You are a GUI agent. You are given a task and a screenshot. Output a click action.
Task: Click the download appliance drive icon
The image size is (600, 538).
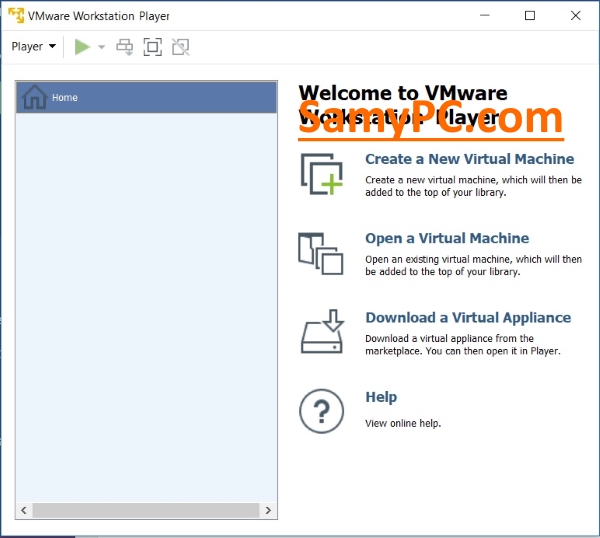pos(322,331)
